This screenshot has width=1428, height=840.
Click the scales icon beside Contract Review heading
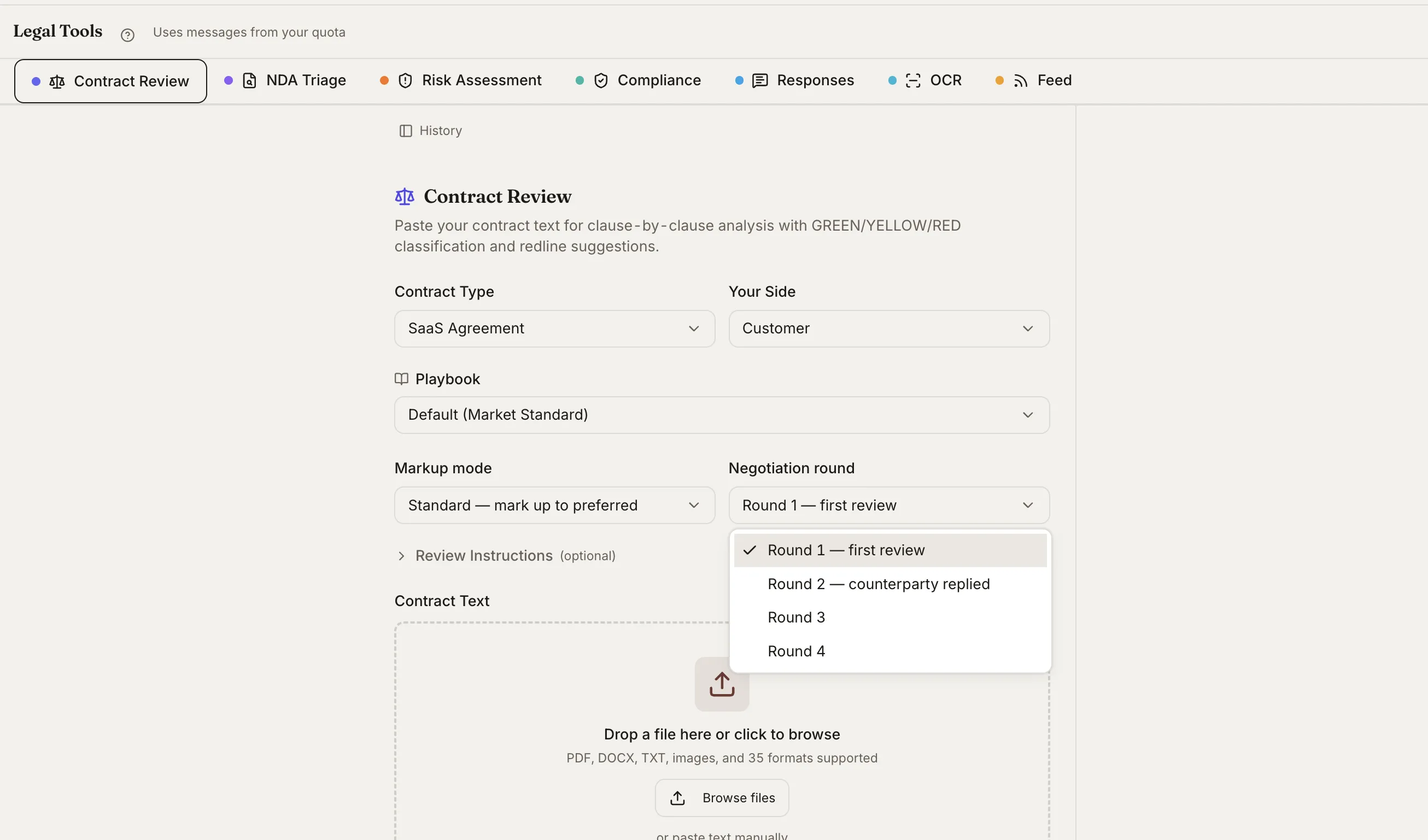[405, 197]
